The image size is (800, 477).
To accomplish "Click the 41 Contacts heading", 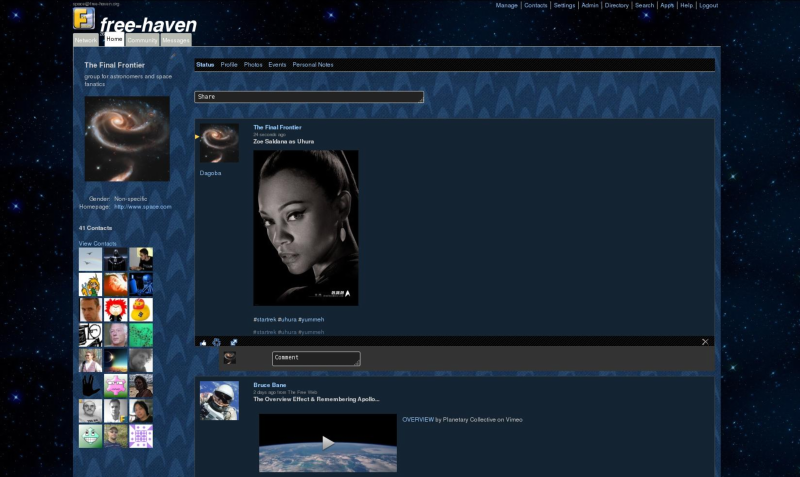I will tap(95, 228).
